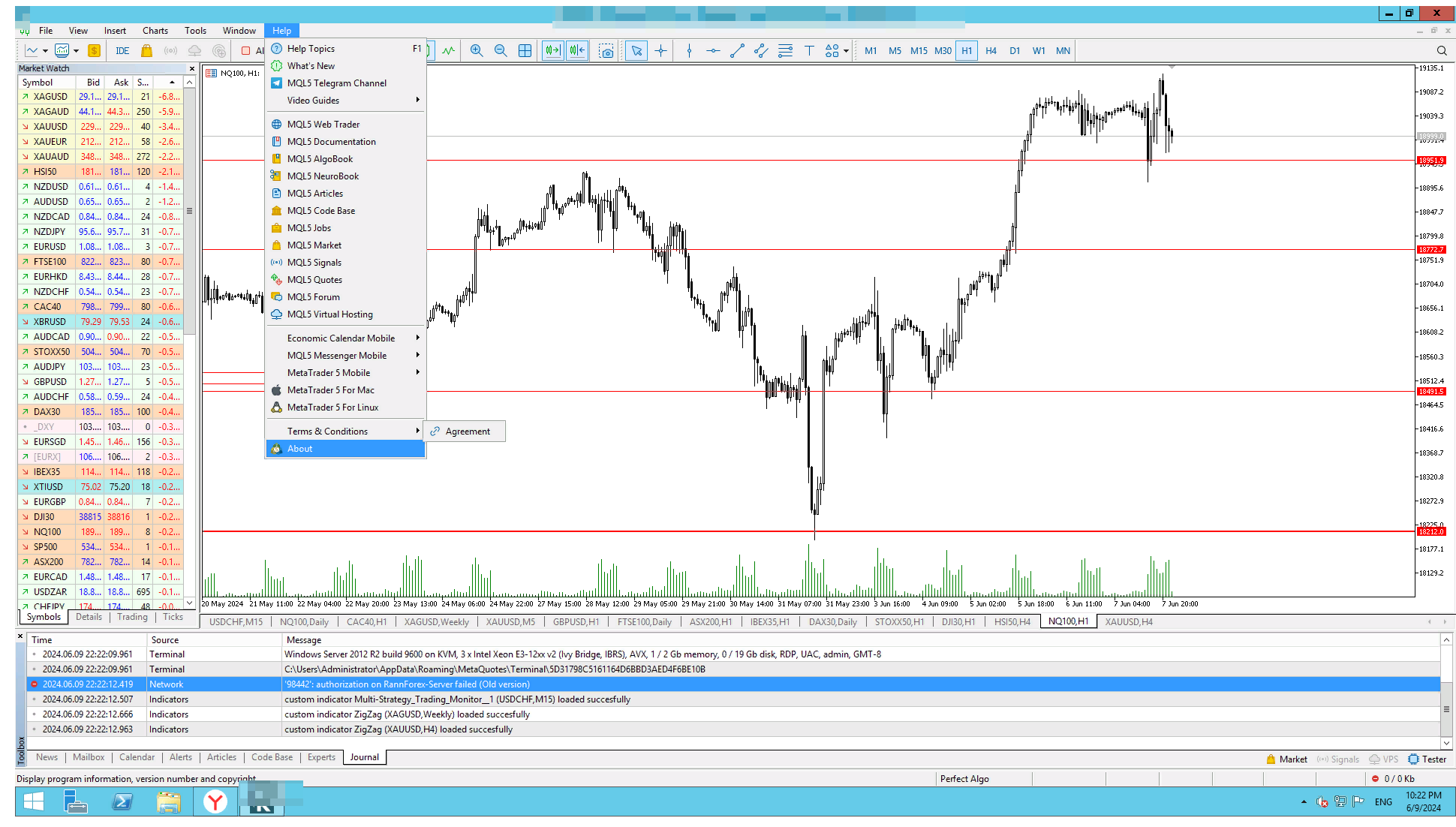Toggle chart shift icon
1456x827 pixels.
pyautogui.click(x=577, y=51)
